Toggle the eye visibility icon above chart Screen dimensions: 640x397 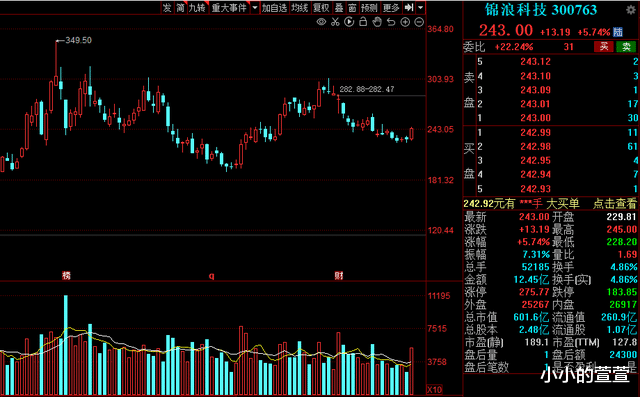(321, 22)
